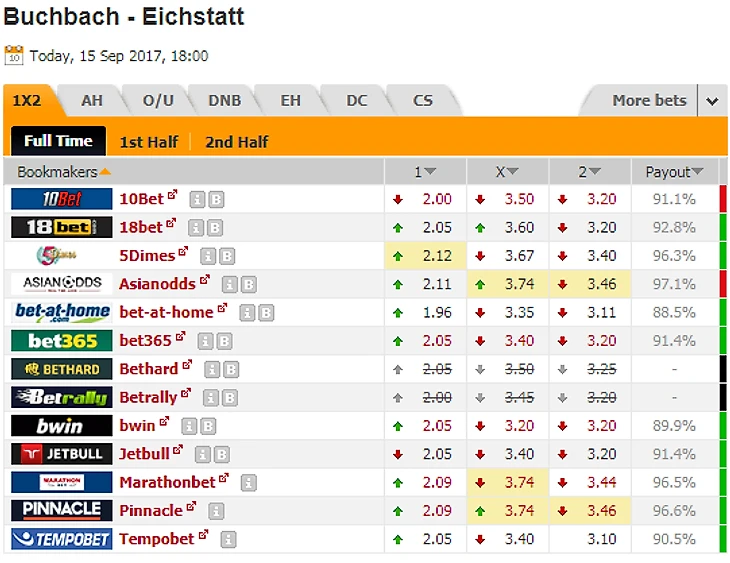Switch to the O/U tab

pyautogui.click(x=158, y=101)
